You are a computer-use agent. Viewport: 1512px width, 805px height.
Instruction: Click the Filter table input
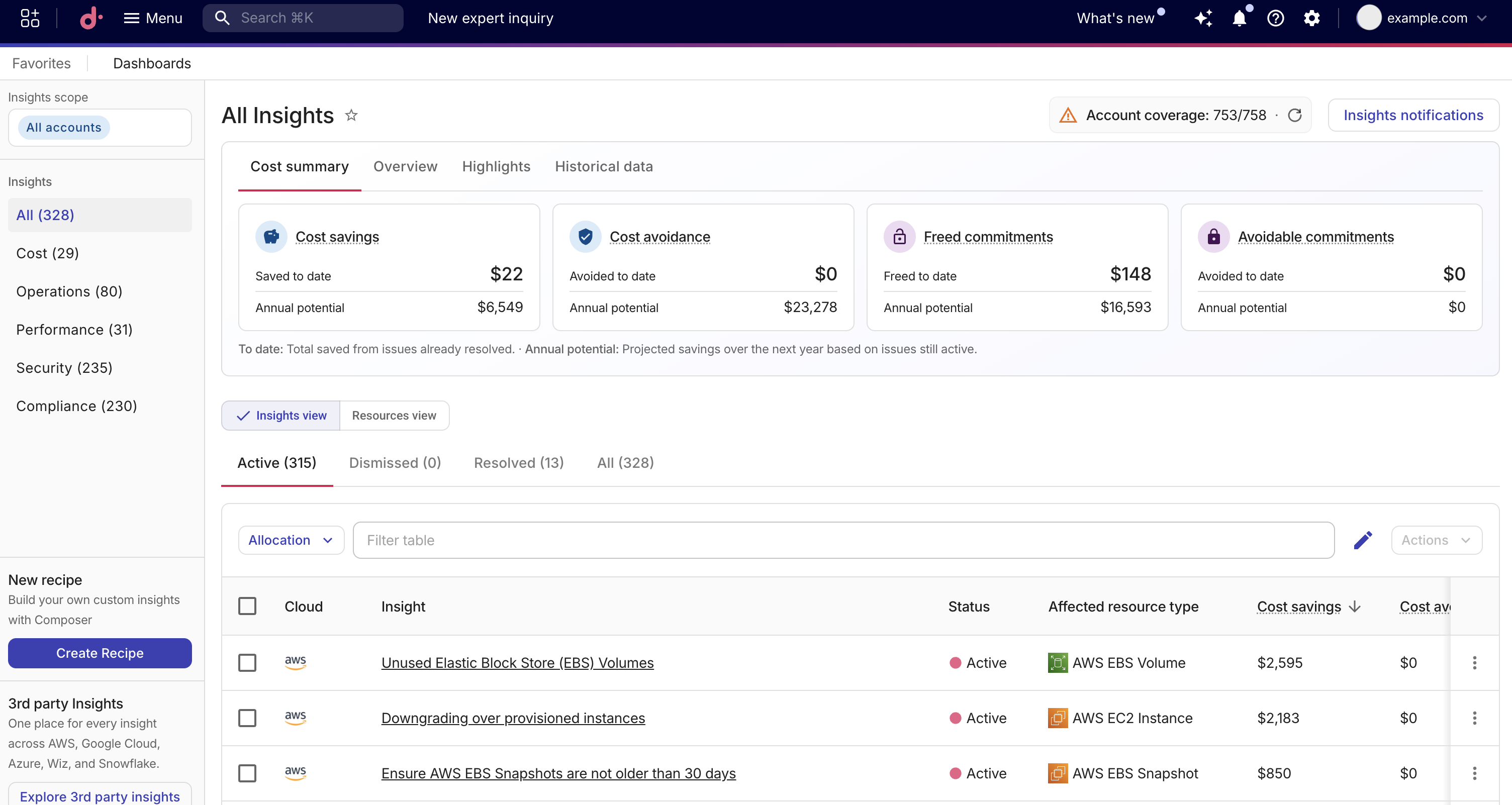[843, 540]
